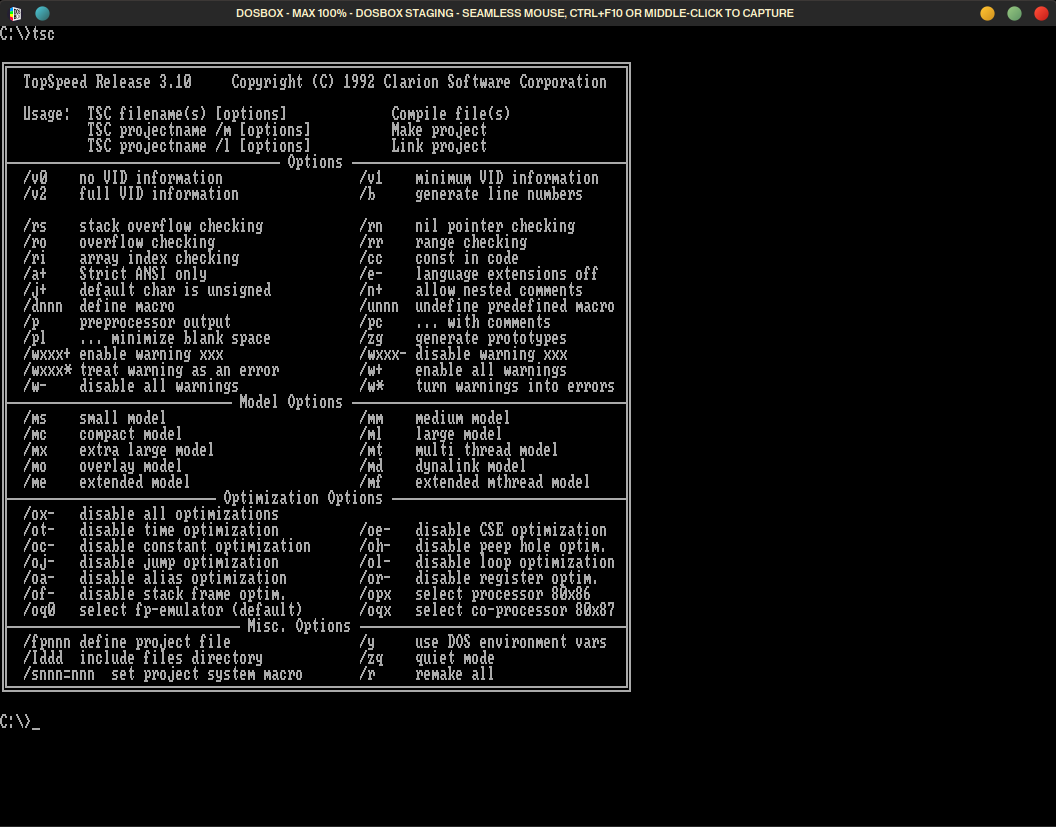Click the 'Options' section header
Viewport: 1056px width, 827px height.
315,162
